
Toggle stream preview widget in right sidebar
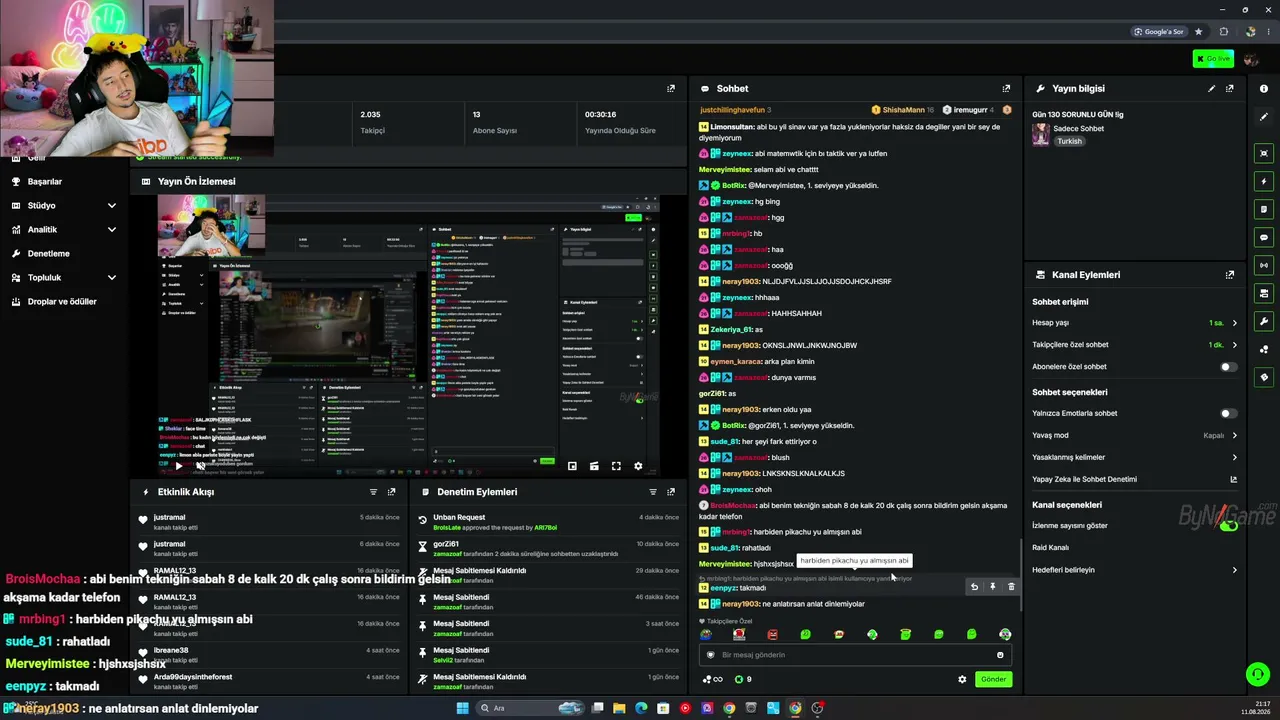coord(1264,153)
